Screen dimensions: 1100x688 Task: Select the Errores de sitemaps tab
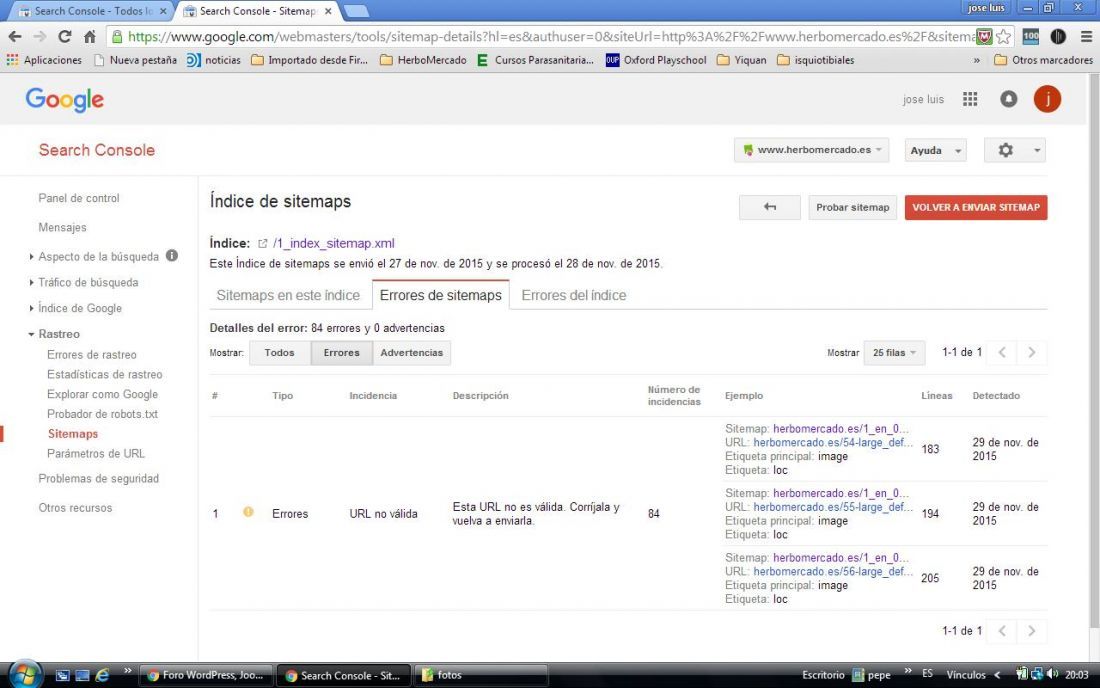pos(441,295)
